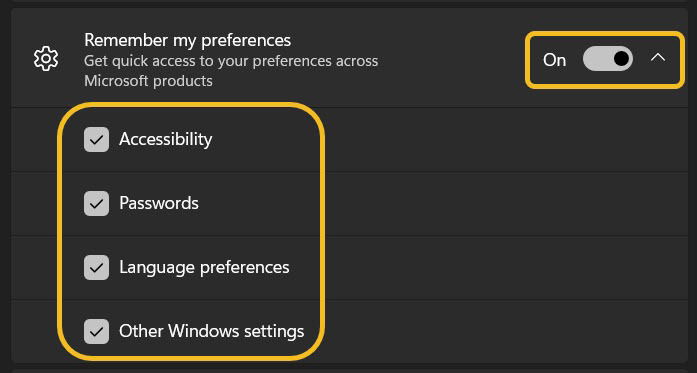The image size is (697, 373).
Task: Collapse the preferences list with the chevron
Action: click(x=658, y=58)
